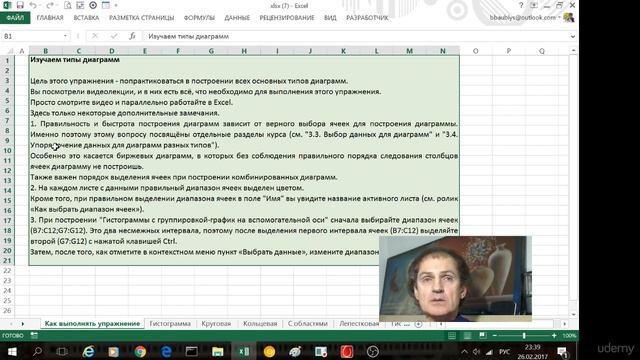Open the 'Кольцевая' sheet tab

pyautogui.click(x=260, y=324)
